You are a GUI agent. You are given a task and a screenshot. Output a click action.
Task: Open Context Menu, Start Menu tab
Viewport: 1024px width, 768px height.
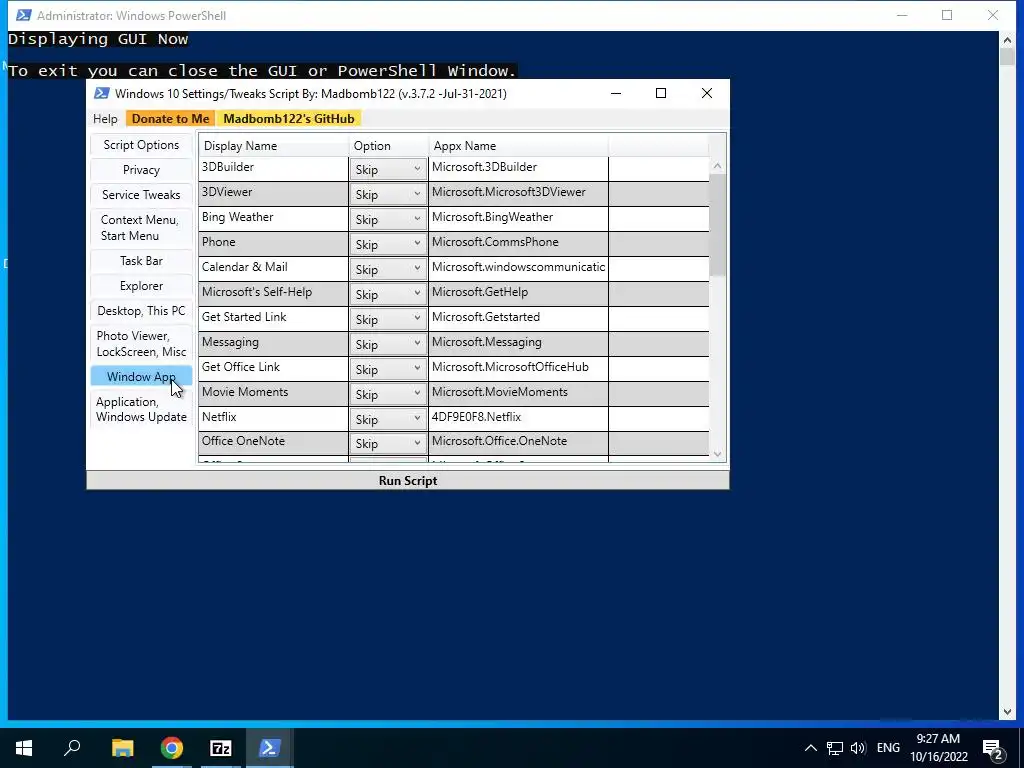pos(141,228)
